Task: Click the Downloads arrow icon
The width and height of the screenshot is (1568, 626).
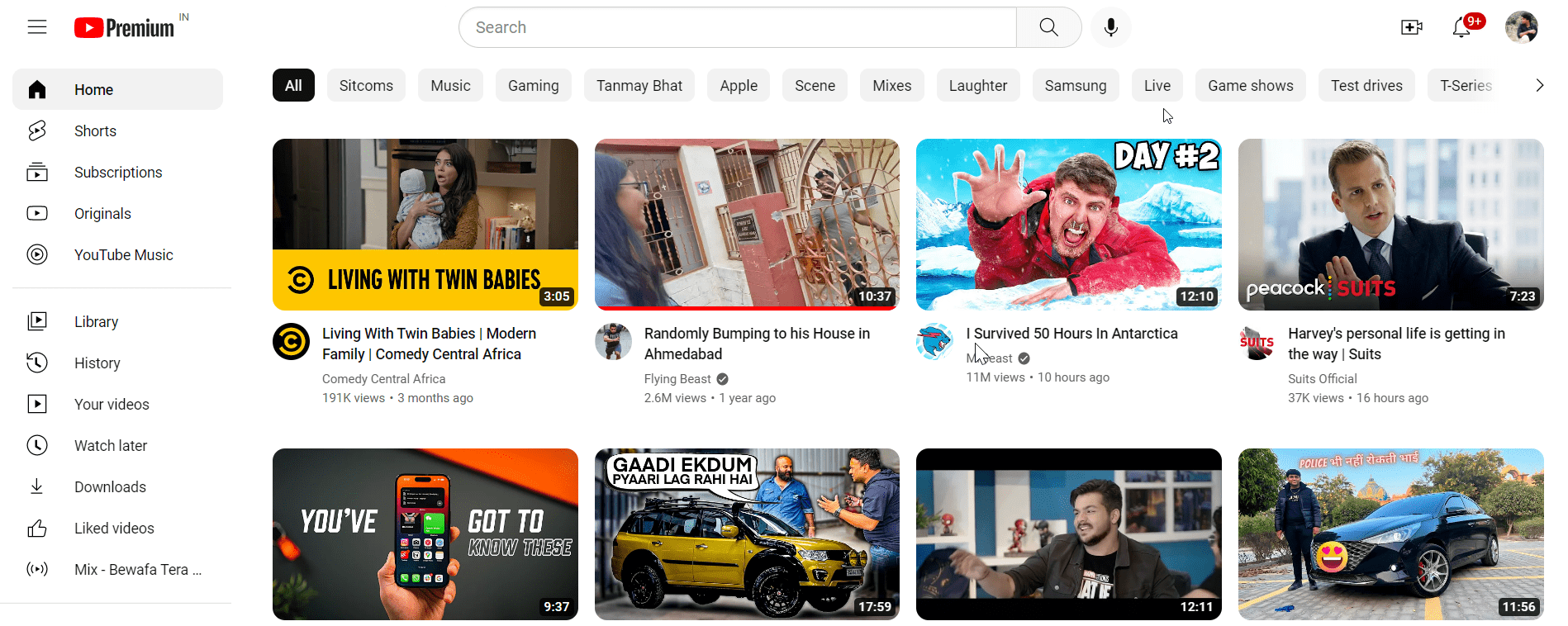Action: 37,486
